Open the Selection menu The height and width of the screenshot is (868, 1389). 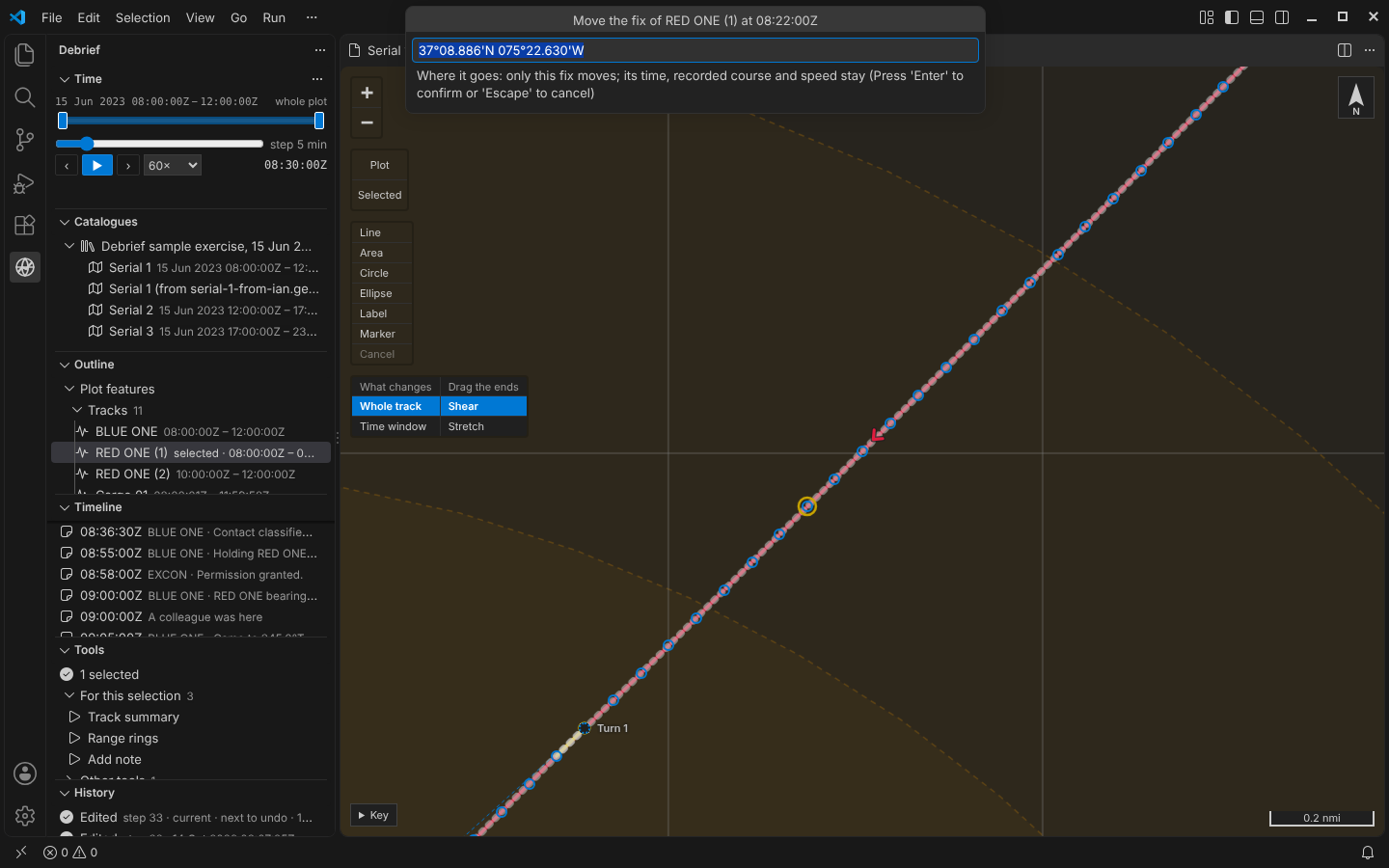[x=143, y=17]
